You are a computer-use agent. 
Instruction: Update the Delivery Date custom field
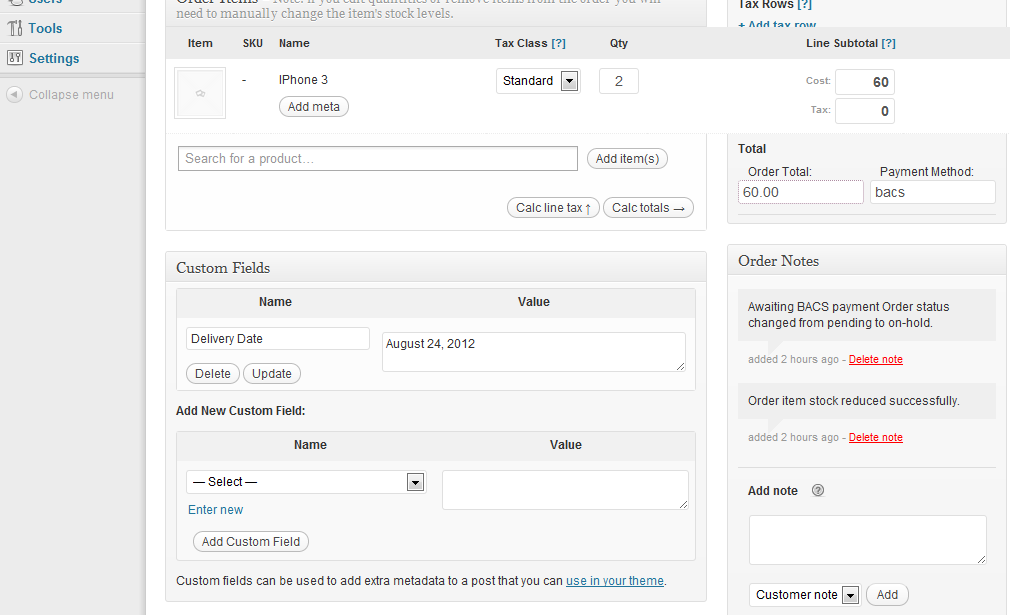coord(271,373)
